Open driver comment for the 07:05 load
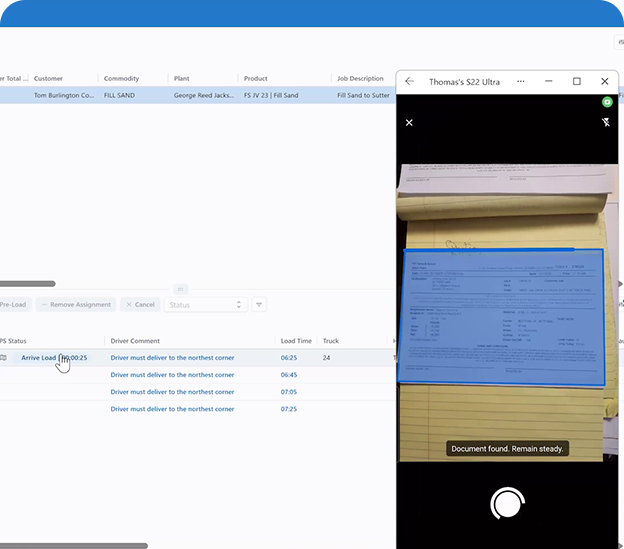Image resolution: width=624 pixels, height=549 pixels. 172,392
